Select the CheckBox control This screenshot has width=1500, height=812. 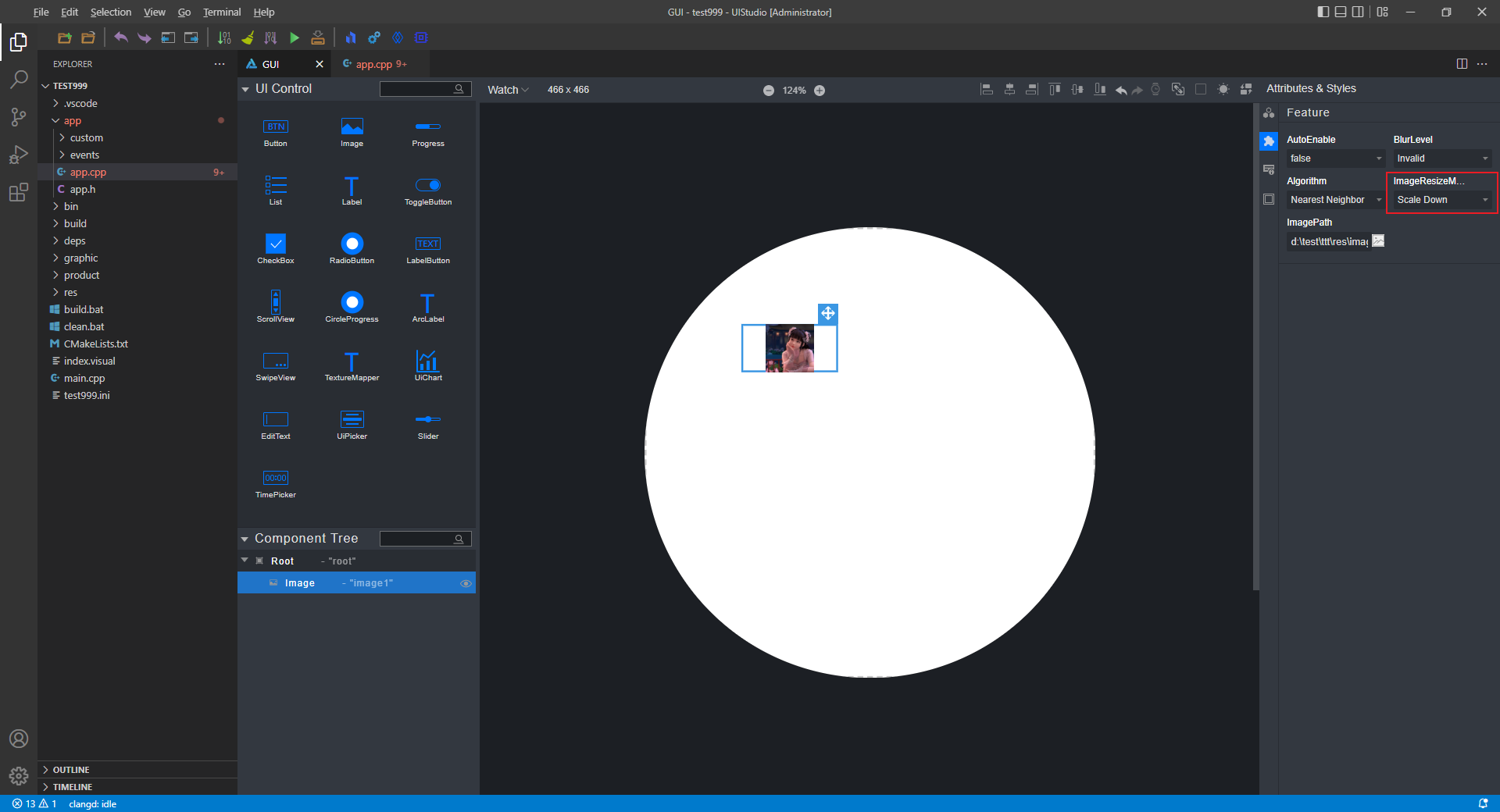[276, 244]
